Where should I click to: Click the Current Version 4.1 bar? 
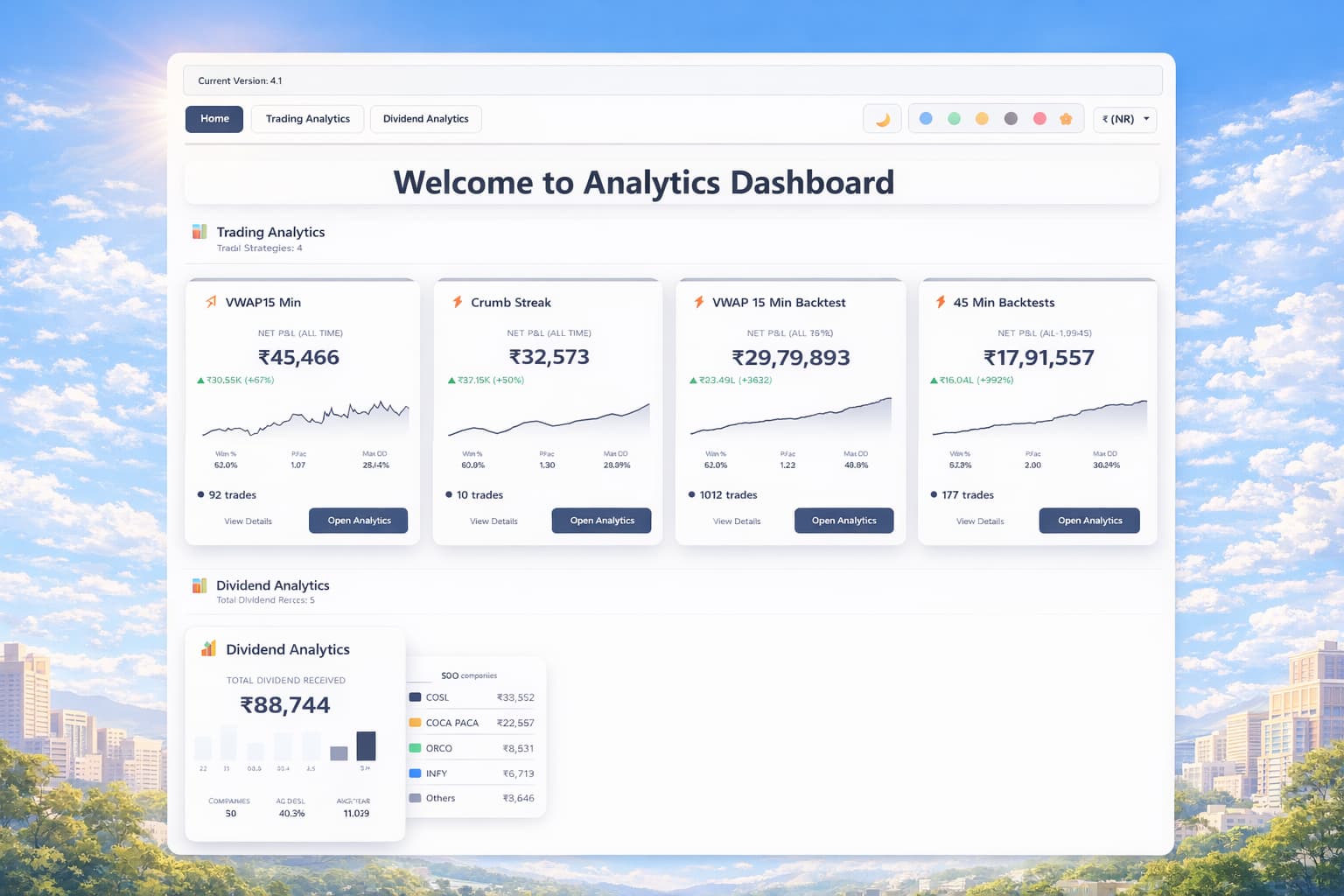pyautogui.click(x=672, y=80)
